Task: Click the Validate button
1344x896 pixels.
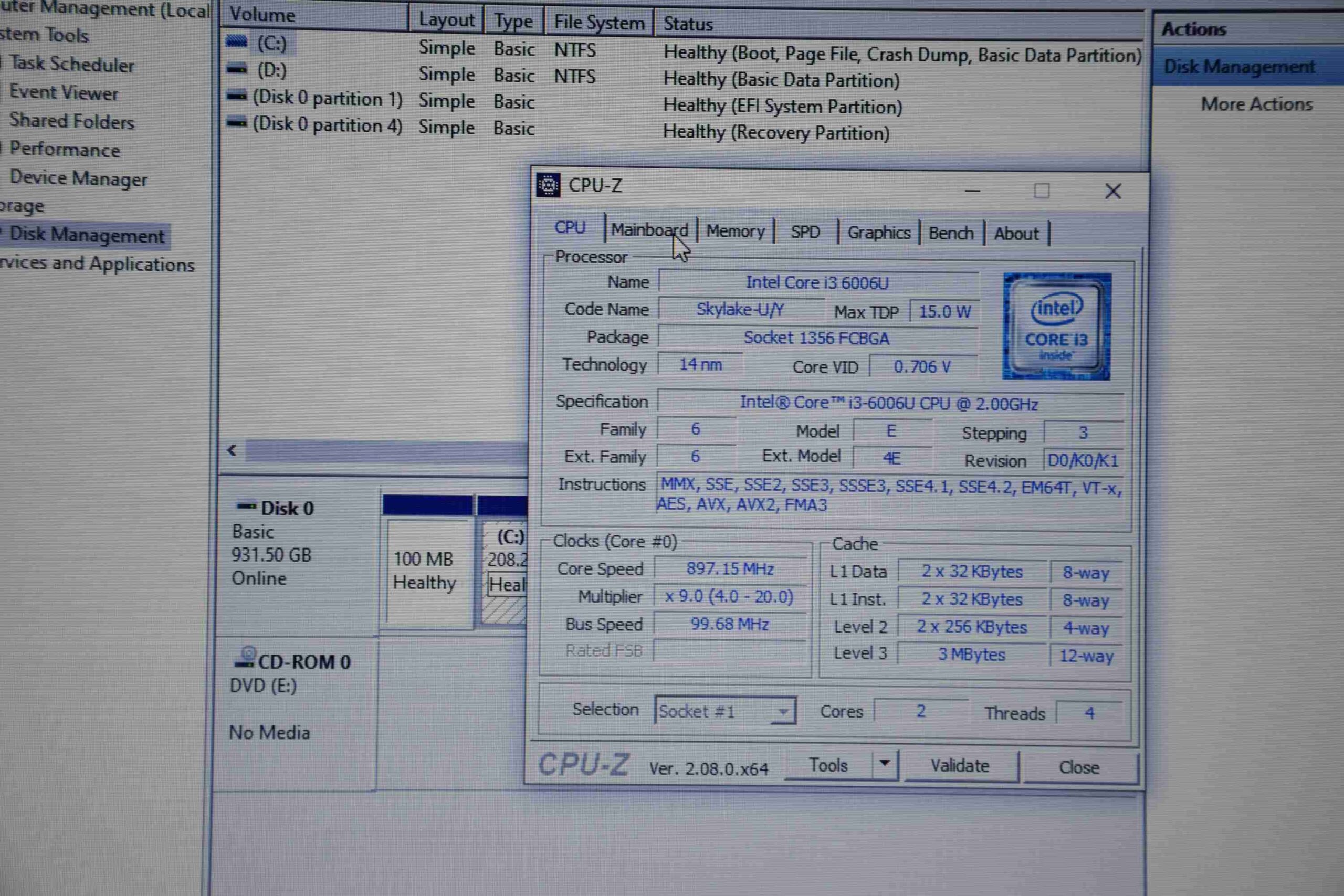Action: [960, 766]
